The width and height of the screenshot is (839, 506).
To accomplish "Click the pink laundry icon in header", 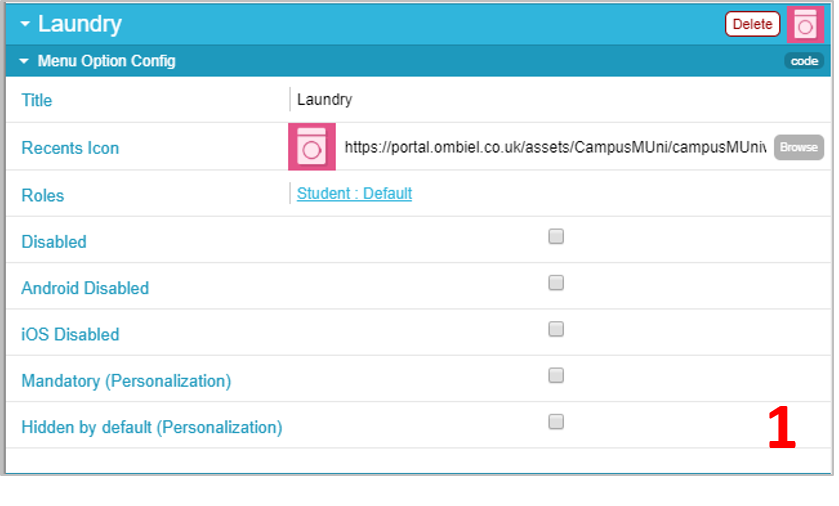I will pyautogui.click(x=805, y=25).
